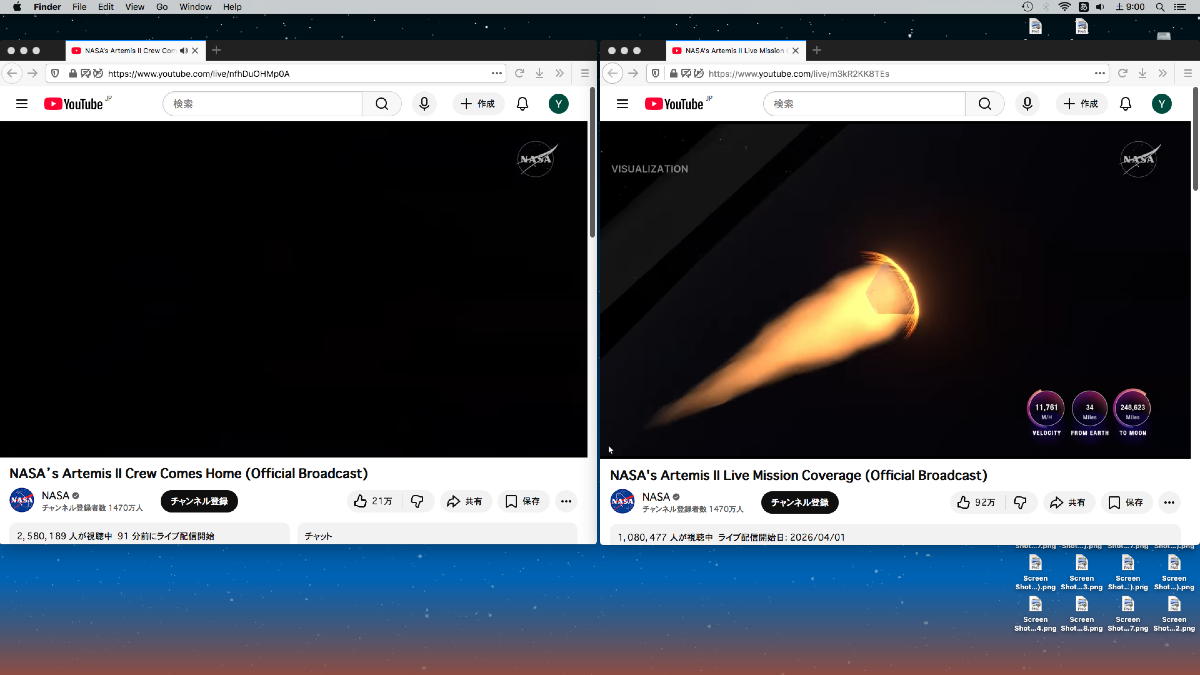Click the search magnifier button in right window

(x=985, y=104)
